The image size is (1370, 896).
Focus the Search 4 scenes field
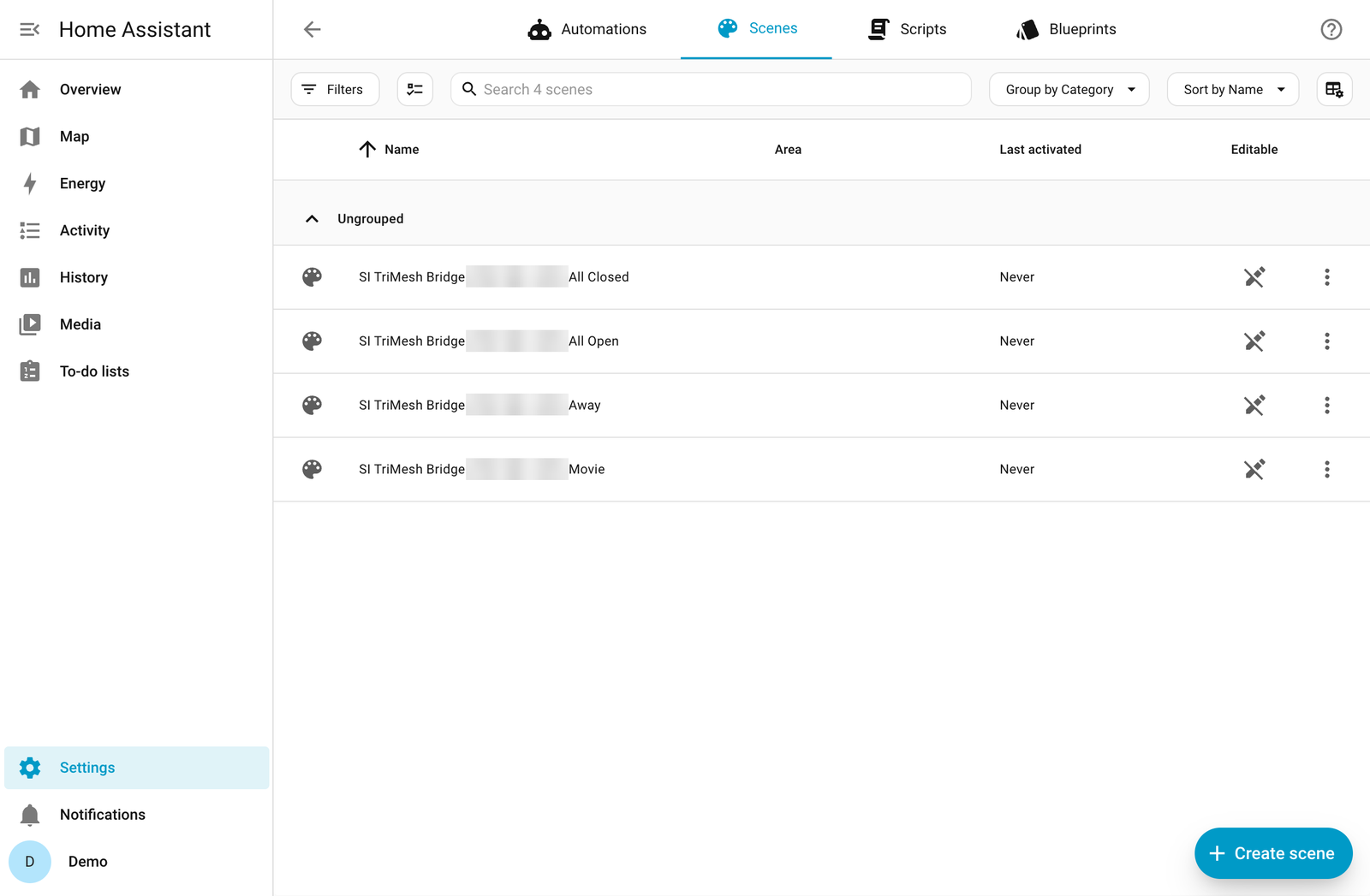coord(711,89)
